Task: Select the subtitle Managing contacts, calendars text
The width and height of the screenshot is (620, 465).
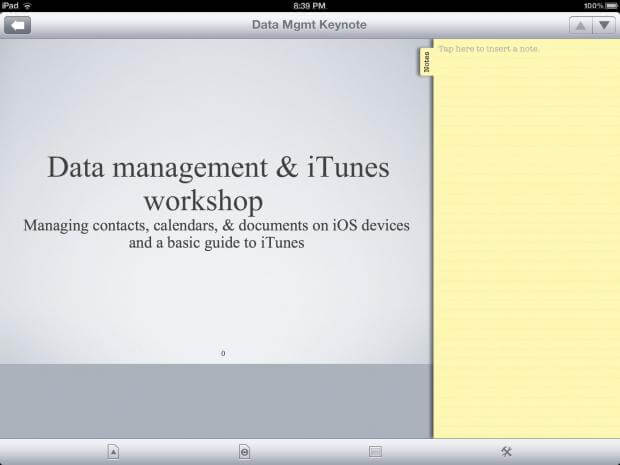Action: 216,234
